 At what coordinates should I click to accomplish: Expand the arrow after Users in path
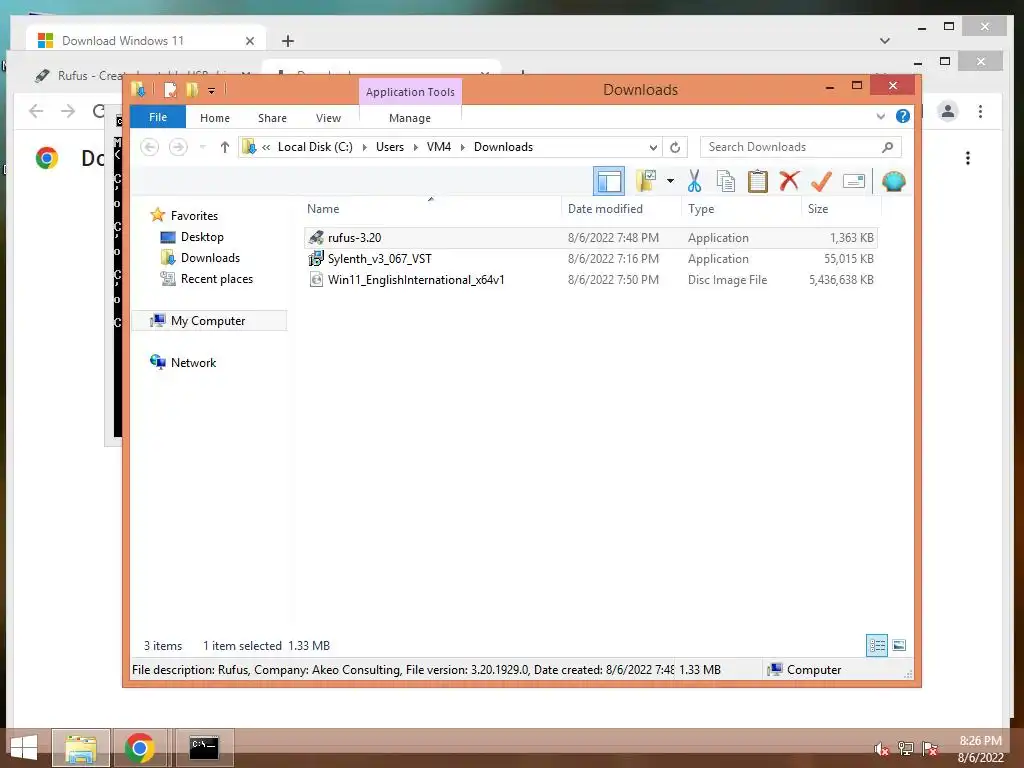pos(415,148)
